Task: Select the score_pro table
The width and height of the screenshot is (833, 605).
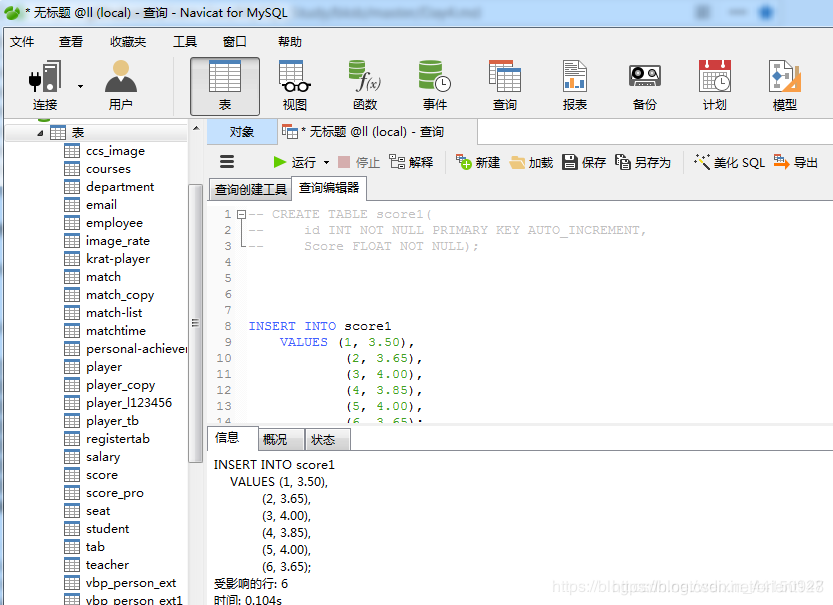Action: pos(115,493)
